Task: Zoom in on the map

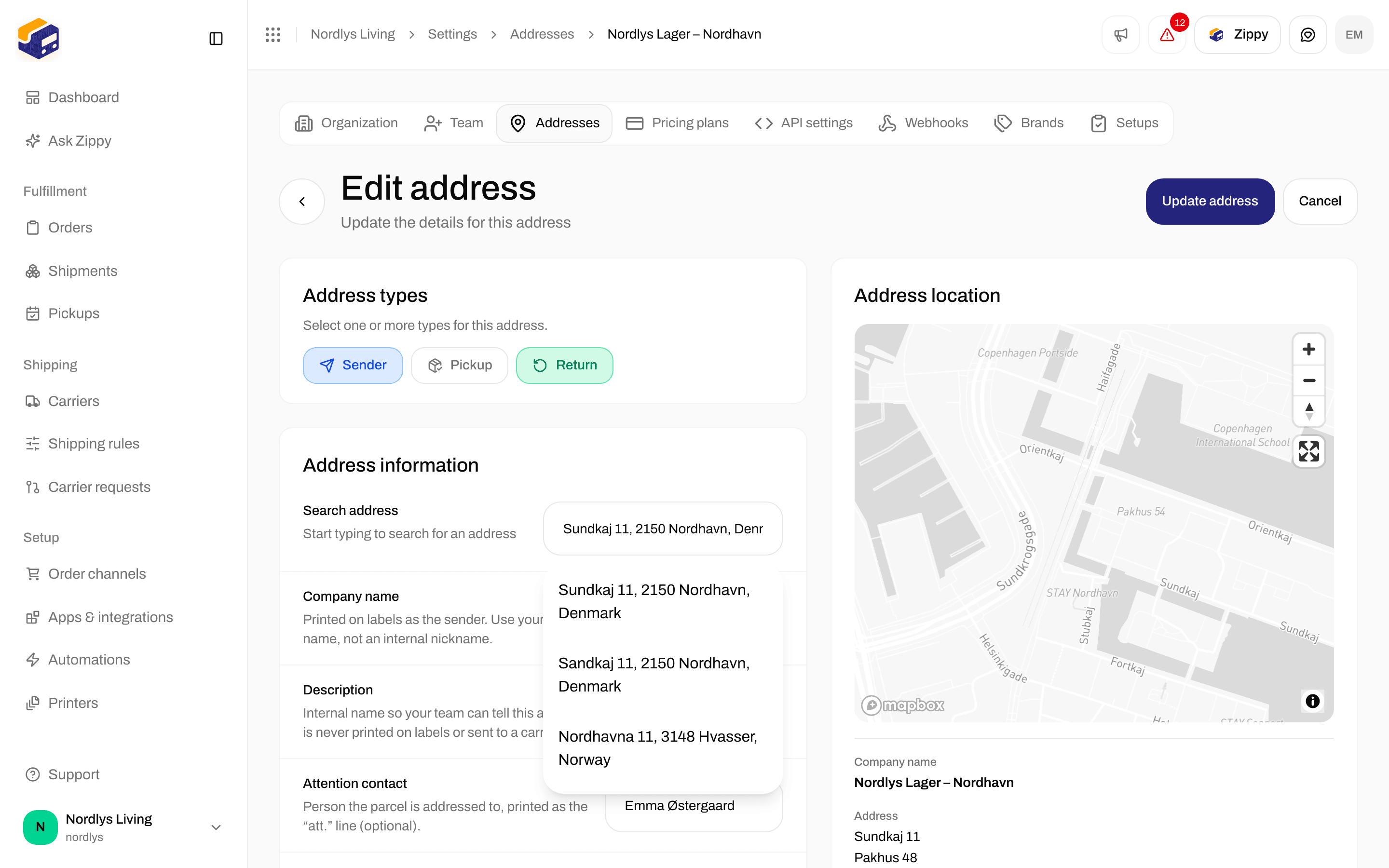Action: tap(1308, 349)
